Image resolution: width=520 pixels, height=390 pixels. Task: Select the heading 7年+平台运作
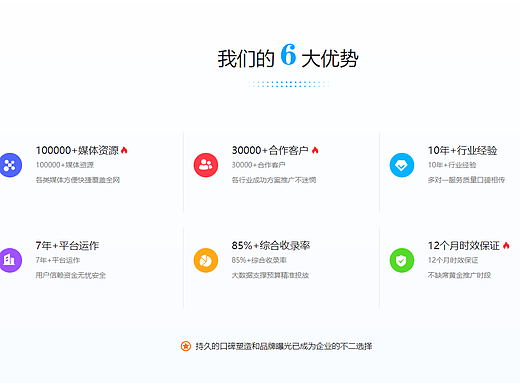tap(67, 246)
